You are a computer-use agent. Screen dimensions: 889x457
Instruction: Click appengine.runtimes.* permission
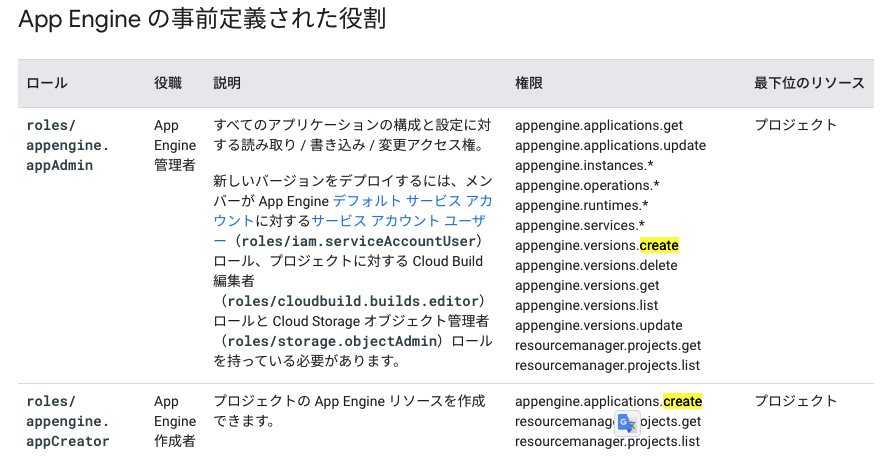point(582,205)
